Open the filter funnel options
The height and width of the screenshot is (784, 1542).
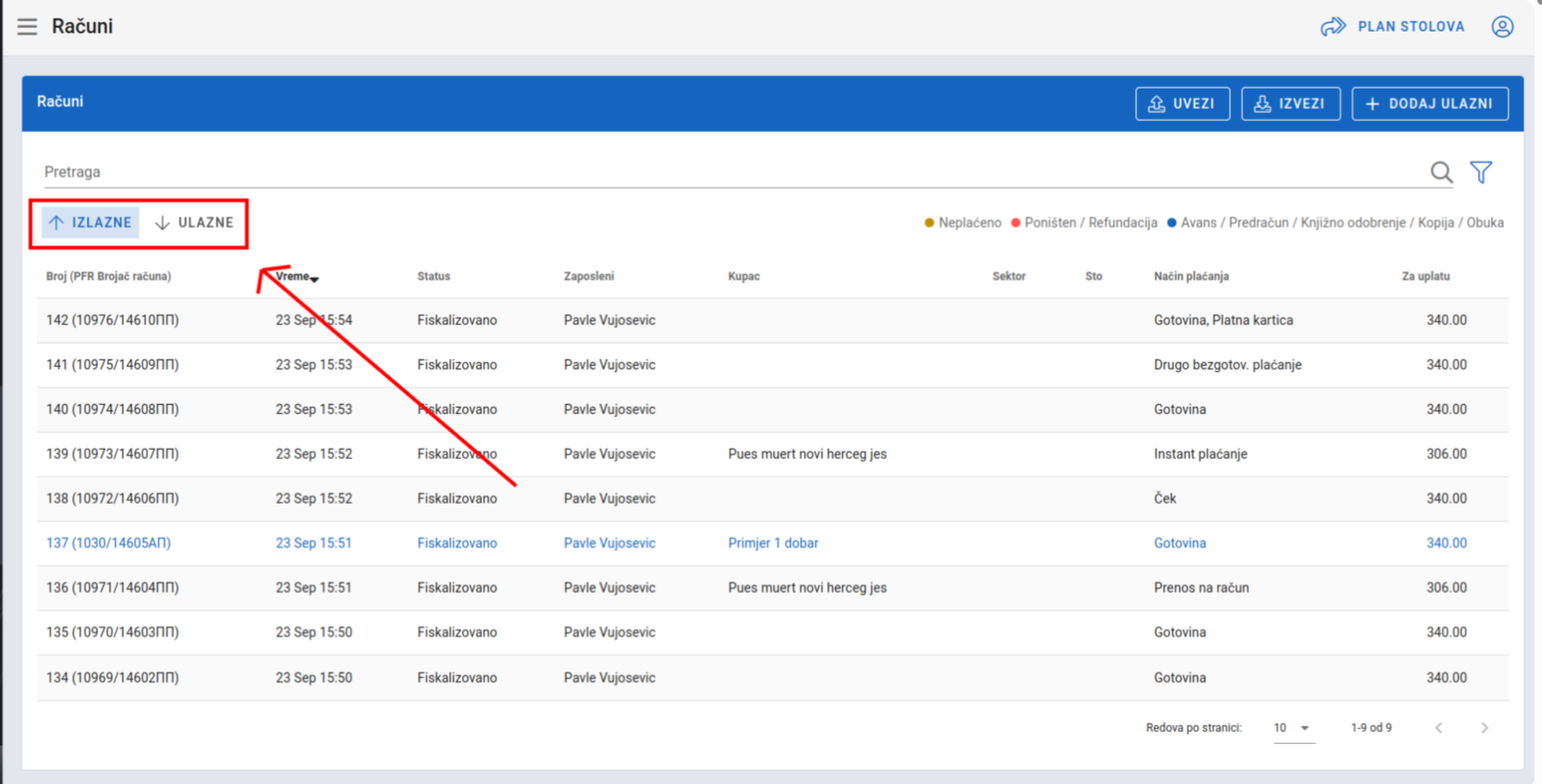pyautogui.click(x=1481, y=172)
